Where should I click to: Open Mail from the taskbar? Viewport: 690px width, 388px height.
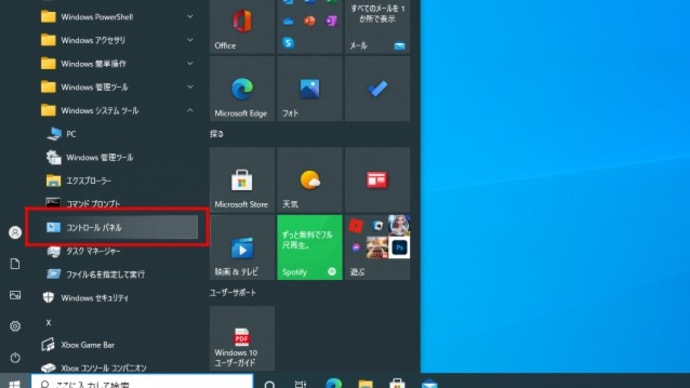point(429,383)
